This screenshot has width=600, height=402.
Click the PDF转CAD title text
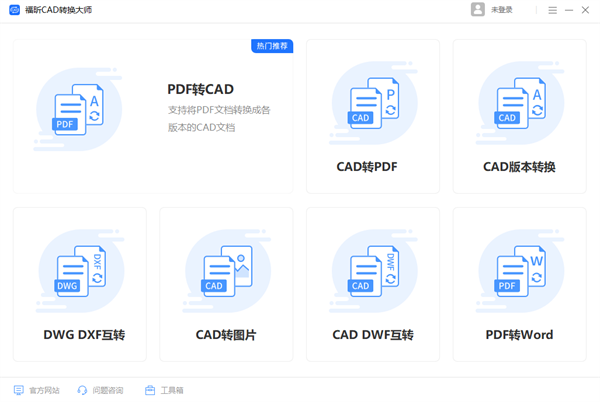pyautogui.click(x=201, y=90)
